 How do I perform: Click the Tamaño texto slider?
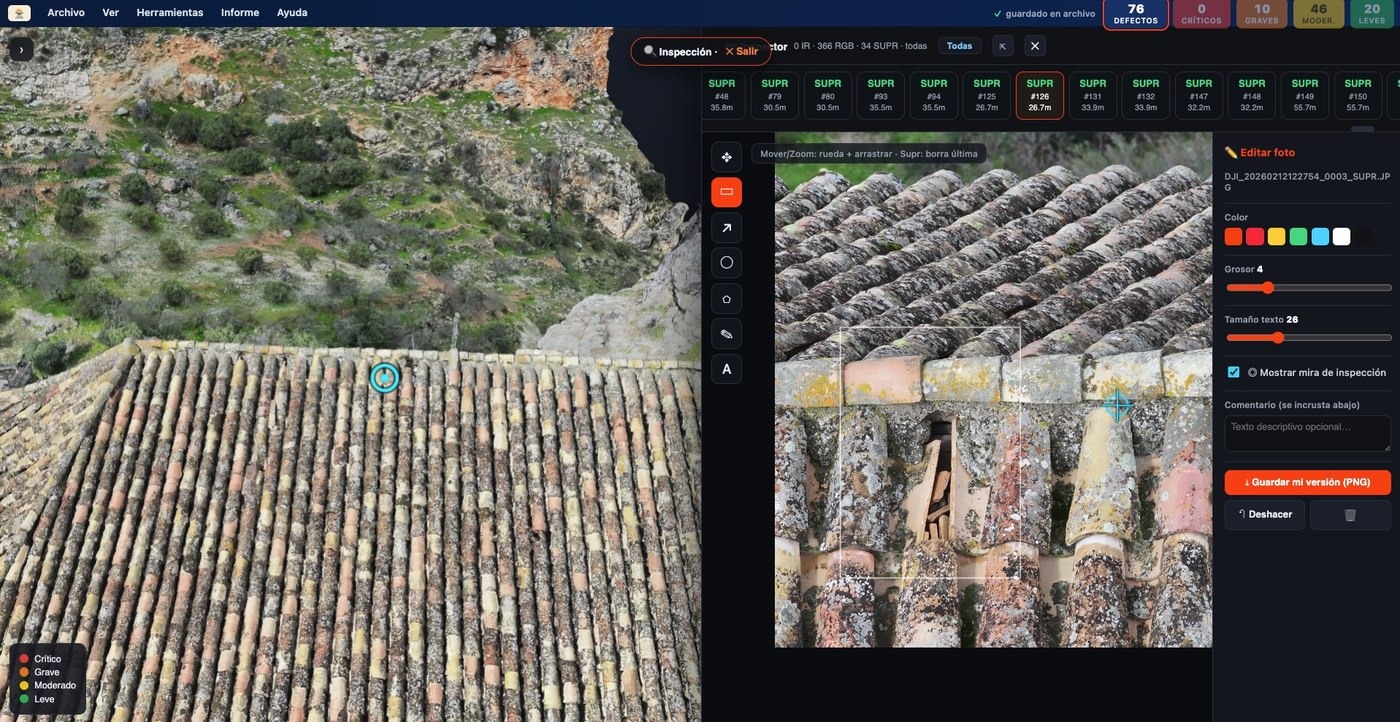[x=1308, y=338]
